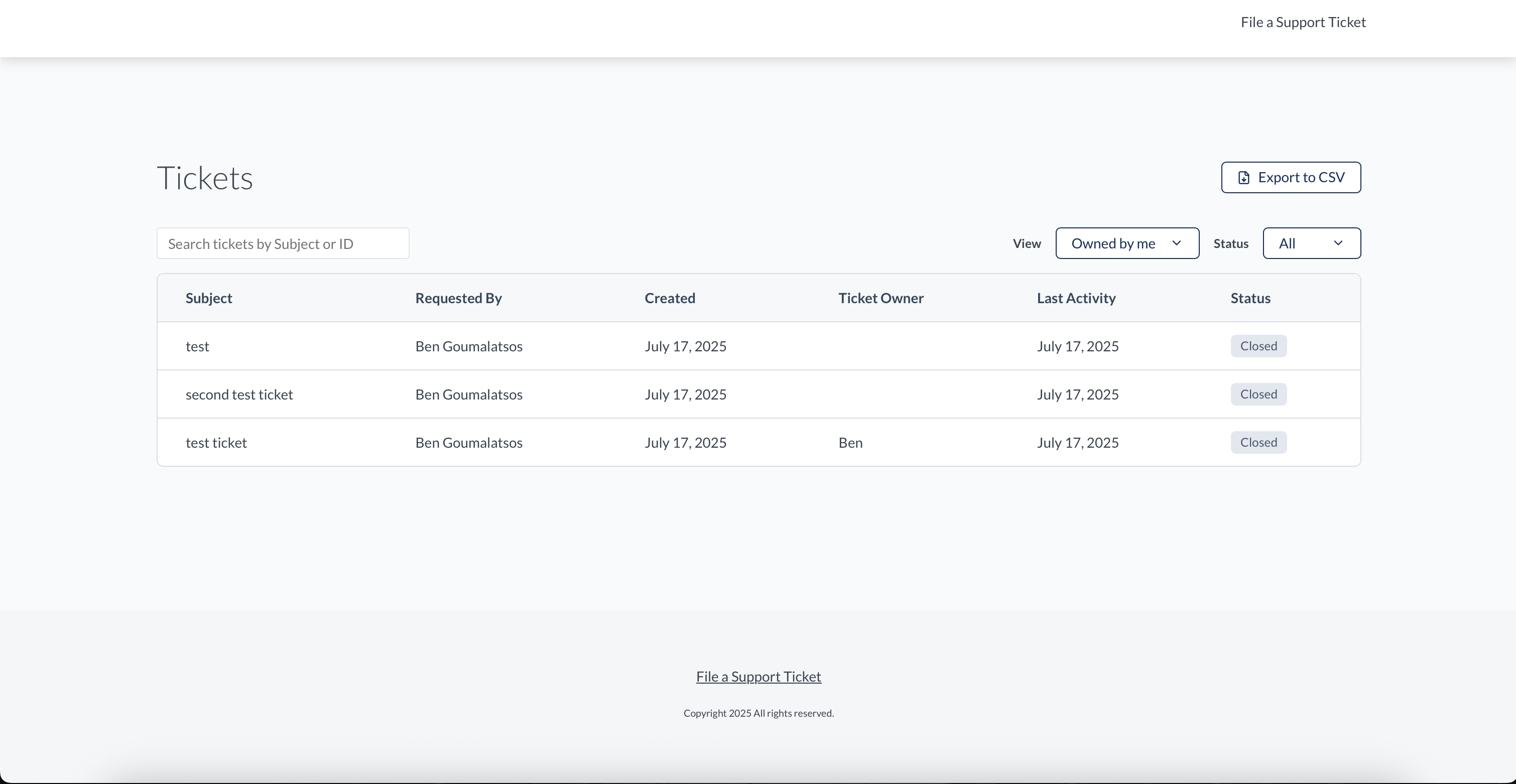Click the Created date of 'test ticket' row
The height and width of the screenshot is (784, 1516).
pyautogui.click(x=686, y=443)
